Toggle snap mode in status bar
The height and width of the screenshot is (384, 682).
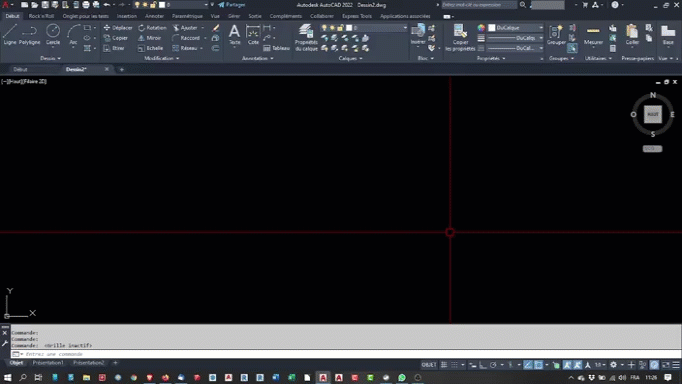tap(454, 365)
